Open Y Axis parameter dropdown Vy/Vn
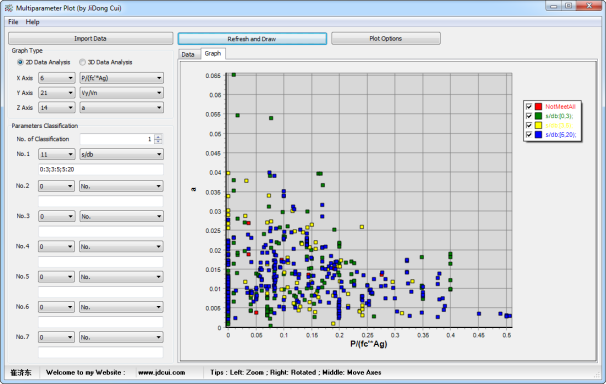The width and height of the screenshot is (606, 384). (x=121, y=93)
